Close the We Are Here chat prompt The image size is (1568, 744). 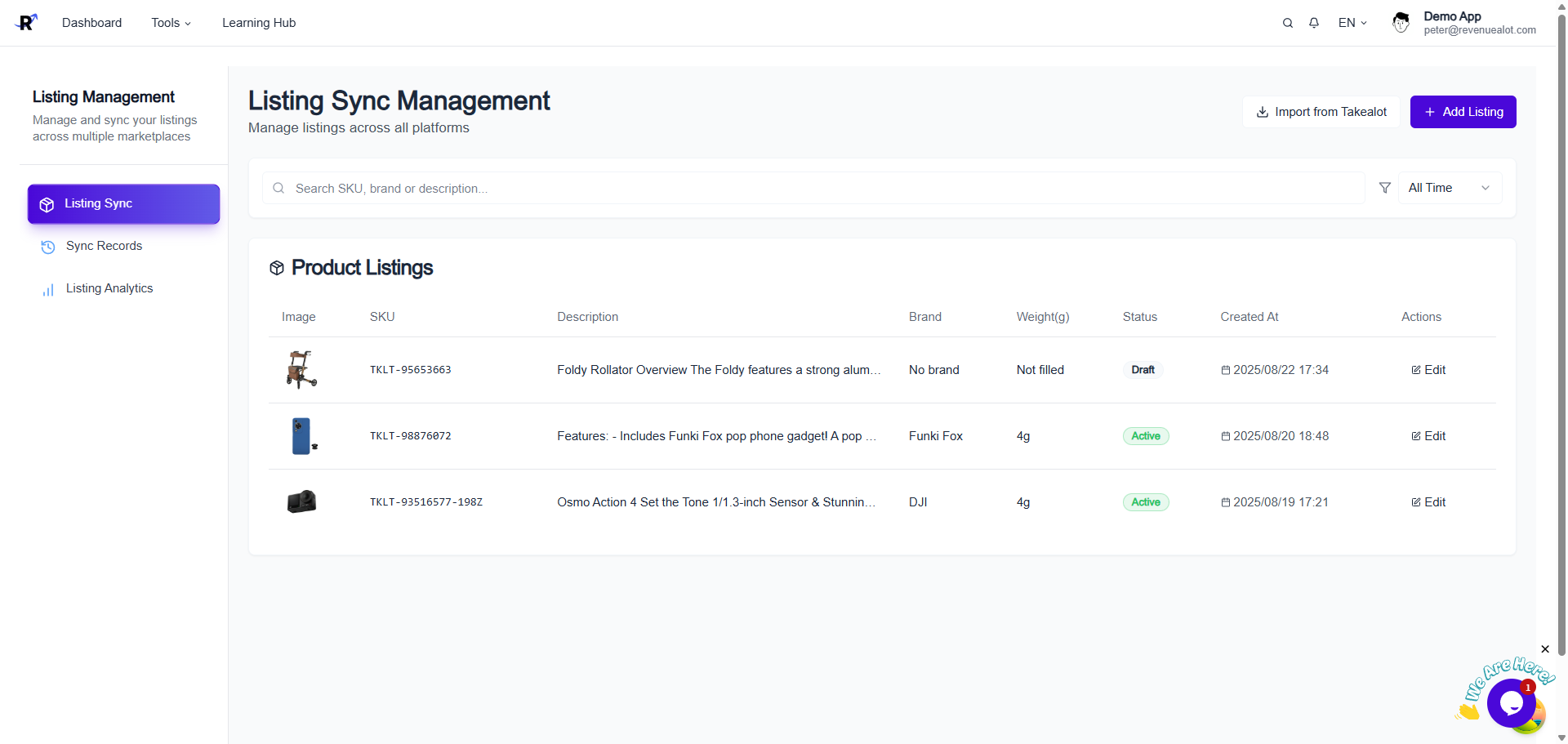click(x=1545, y=649)
